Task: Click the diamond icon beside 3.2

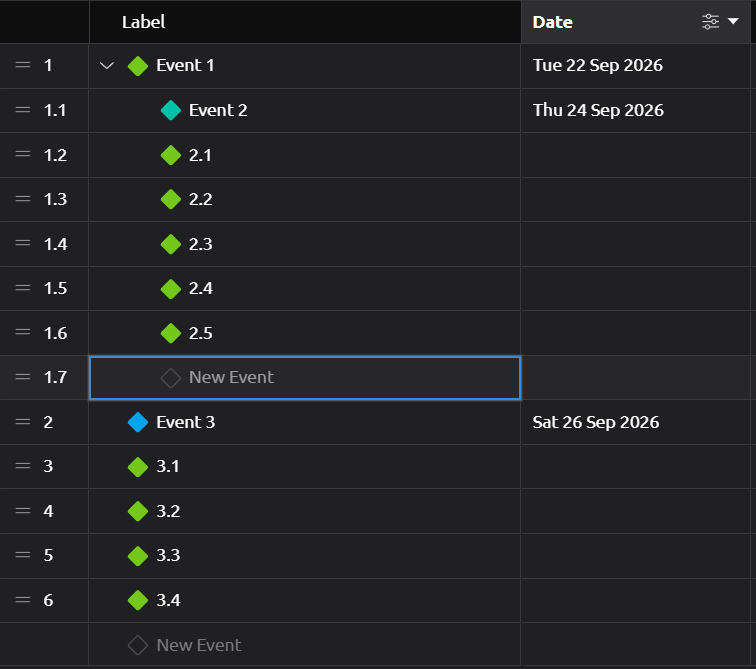Action: [138, 511]
